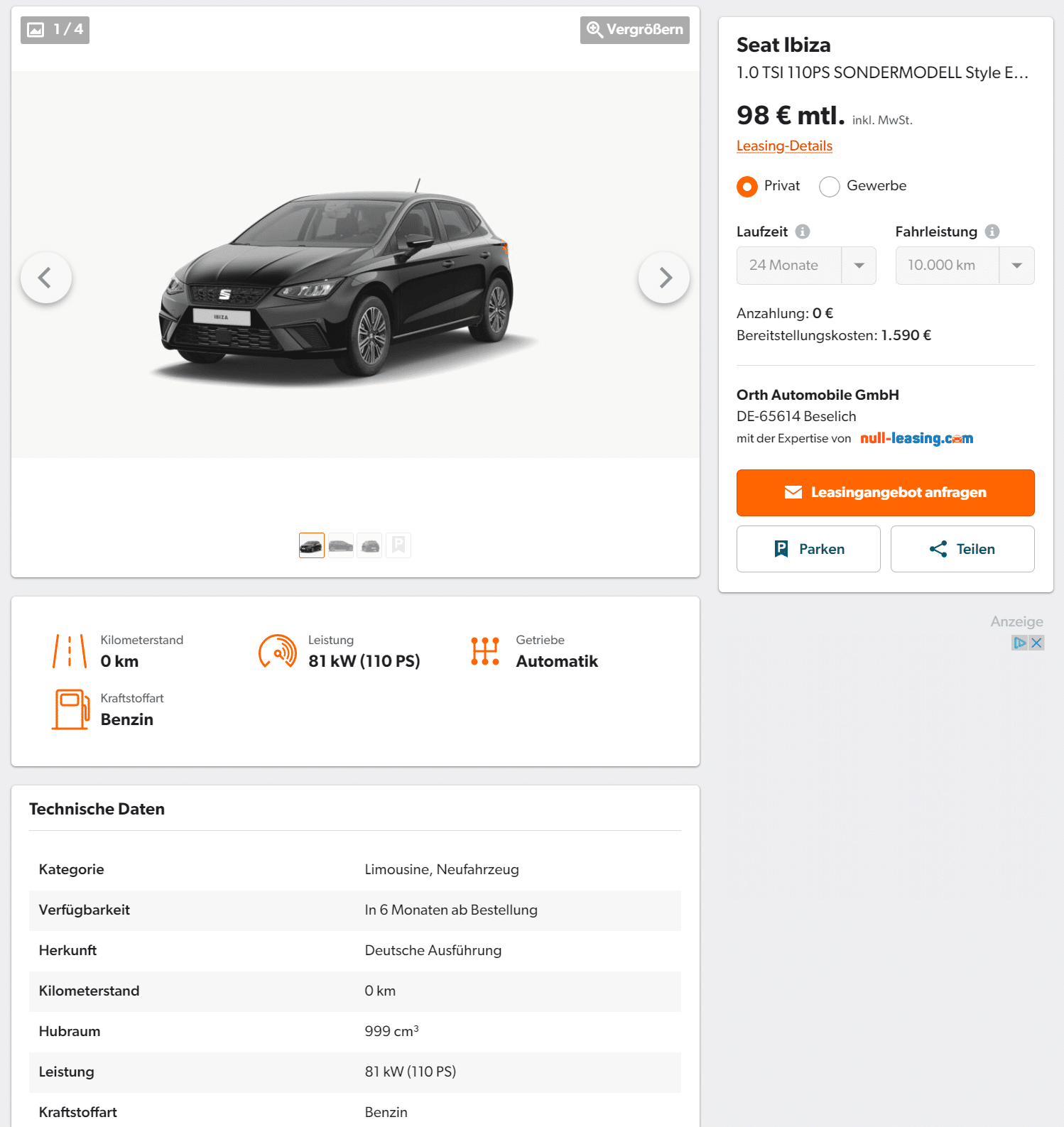Click the Vergrößern magnifier button

635,30
